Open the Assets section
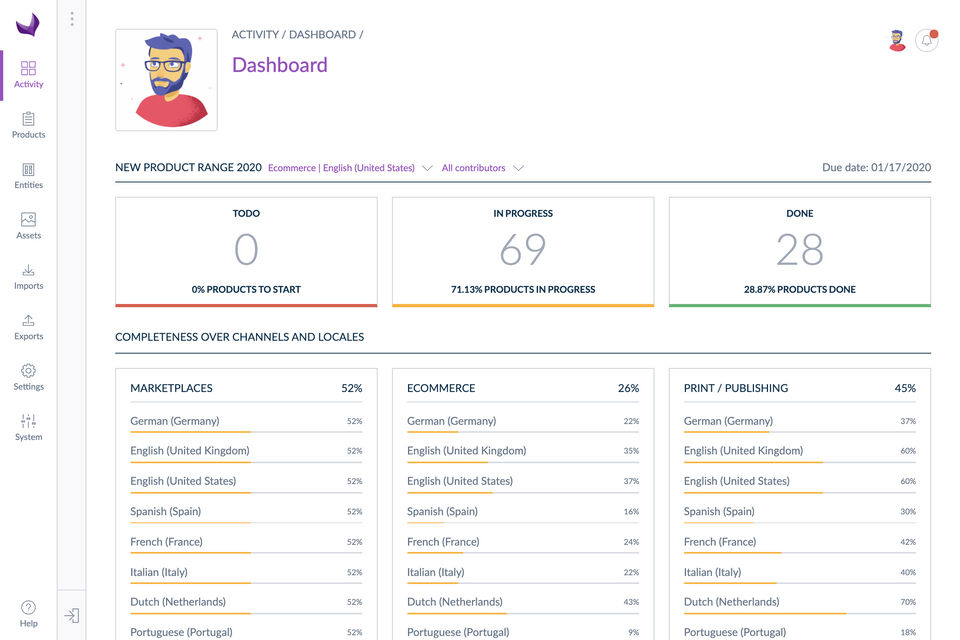 tap(28, 226)
